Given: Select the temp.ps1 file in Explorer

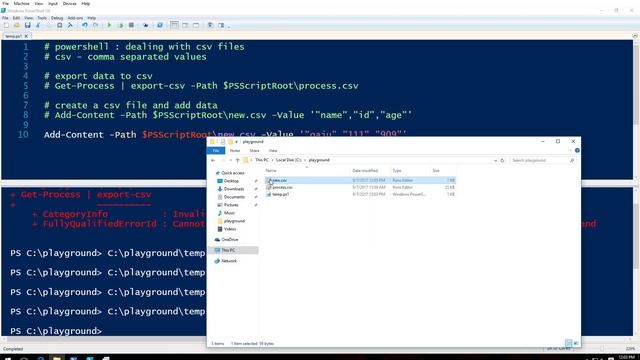Looking at the screenshot, I should [x=360, y=194].
